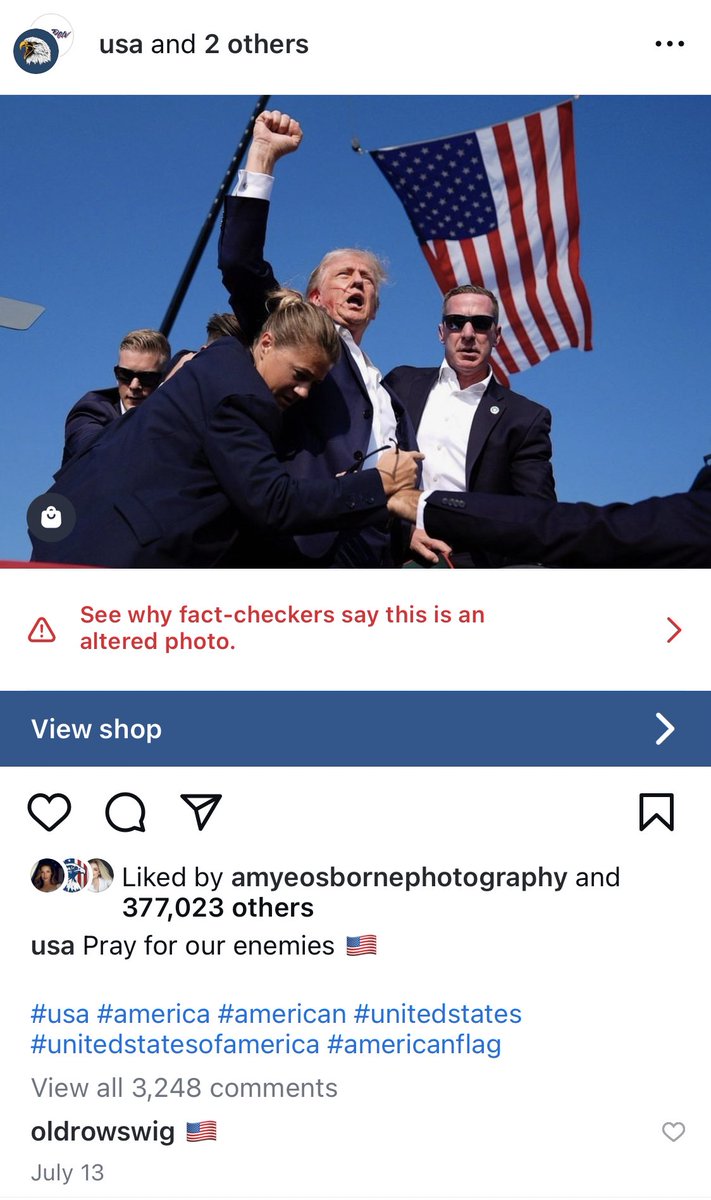The image size is (711, 1200).
Task: Open #unitedstatesofamerica hashtag
Action: click(175, 1045)
